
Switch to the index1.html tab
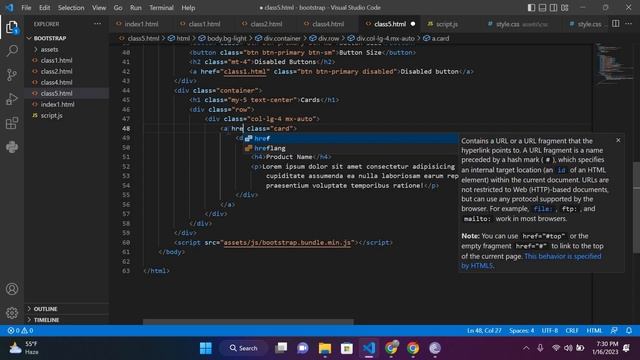pos(141,24)
